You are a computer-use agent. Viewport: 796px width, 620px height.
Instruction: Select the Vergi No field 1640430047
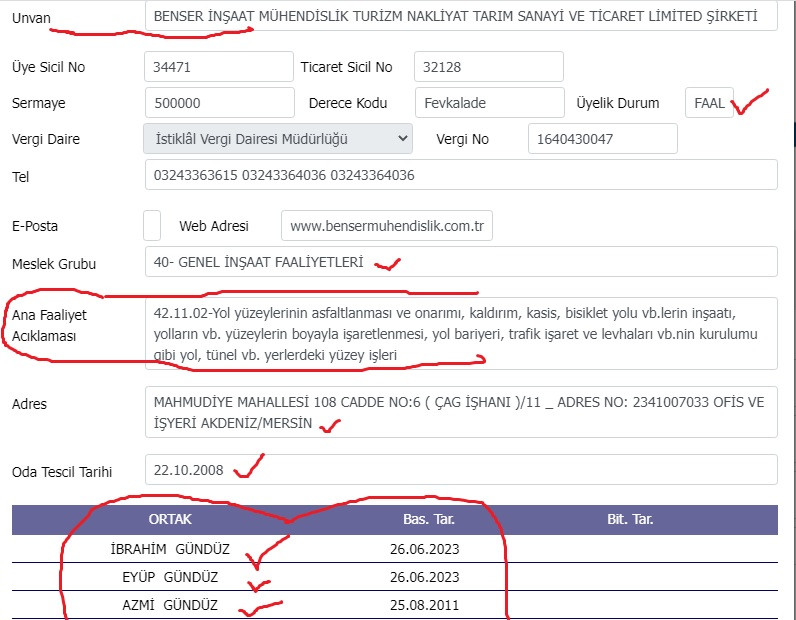click(x=603, y=139)
